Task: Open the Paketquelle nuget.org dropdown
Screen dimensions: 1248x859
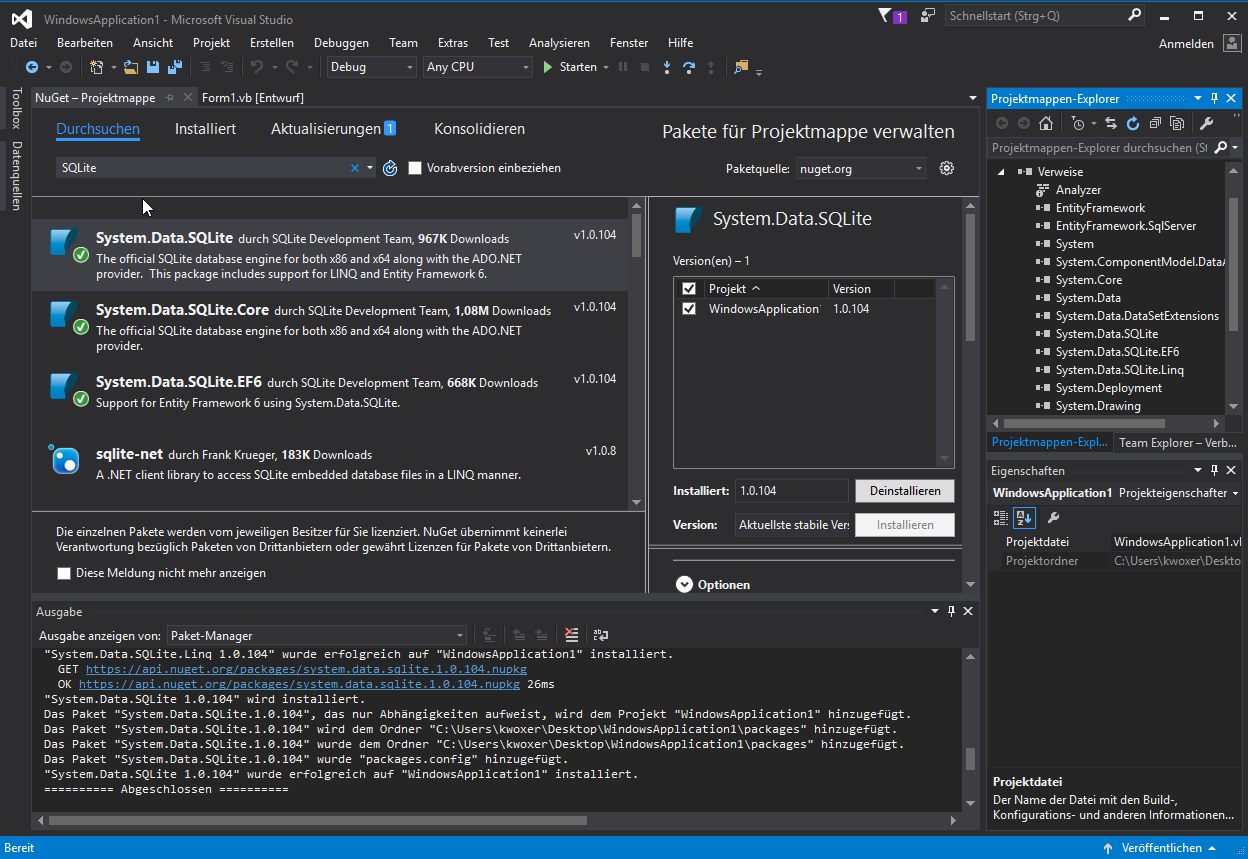Action: pyautogui.click(x=861, y=169)
